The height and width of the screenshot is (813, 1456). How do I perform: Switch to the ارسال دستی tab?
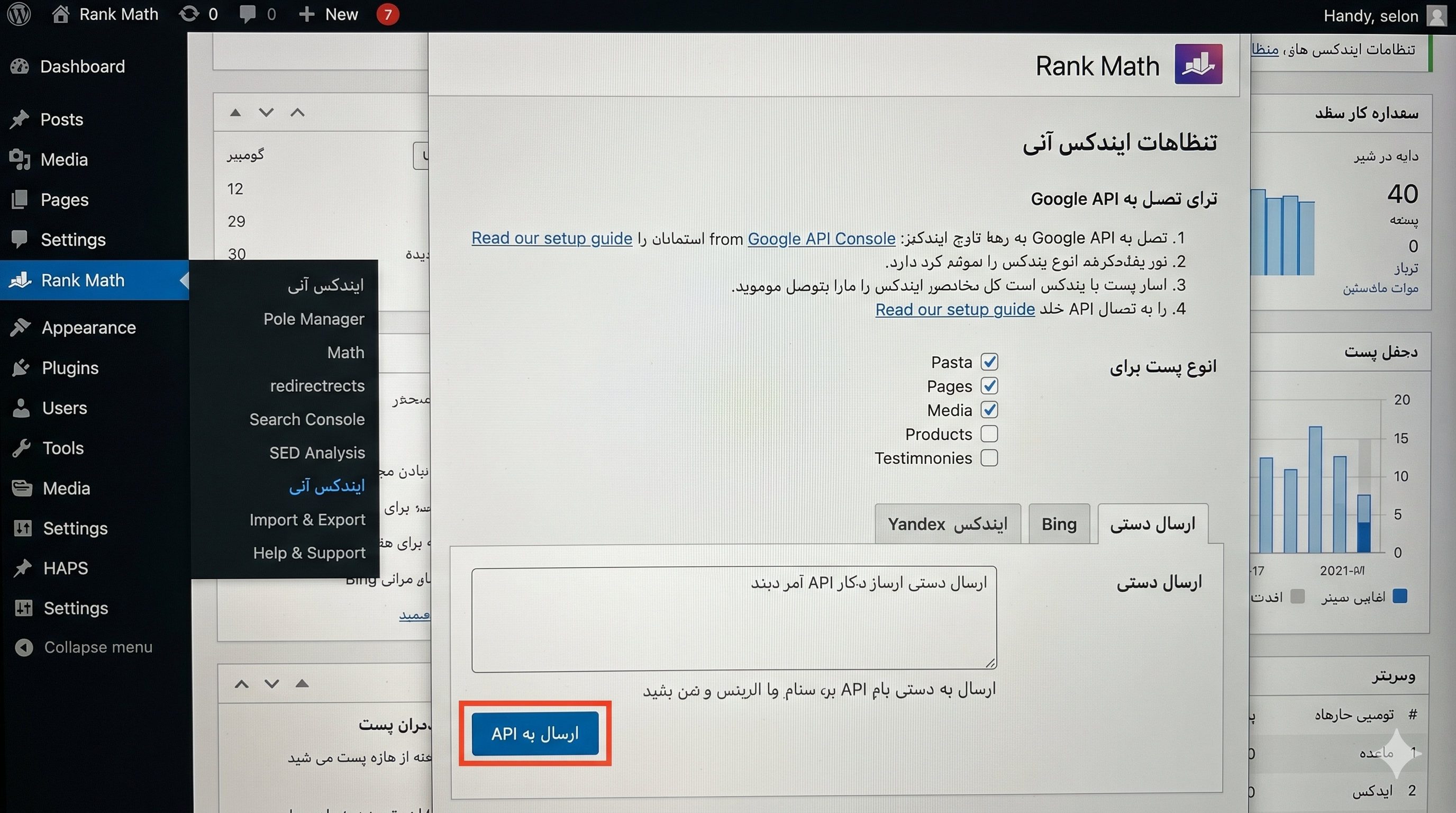(1152, 524)
